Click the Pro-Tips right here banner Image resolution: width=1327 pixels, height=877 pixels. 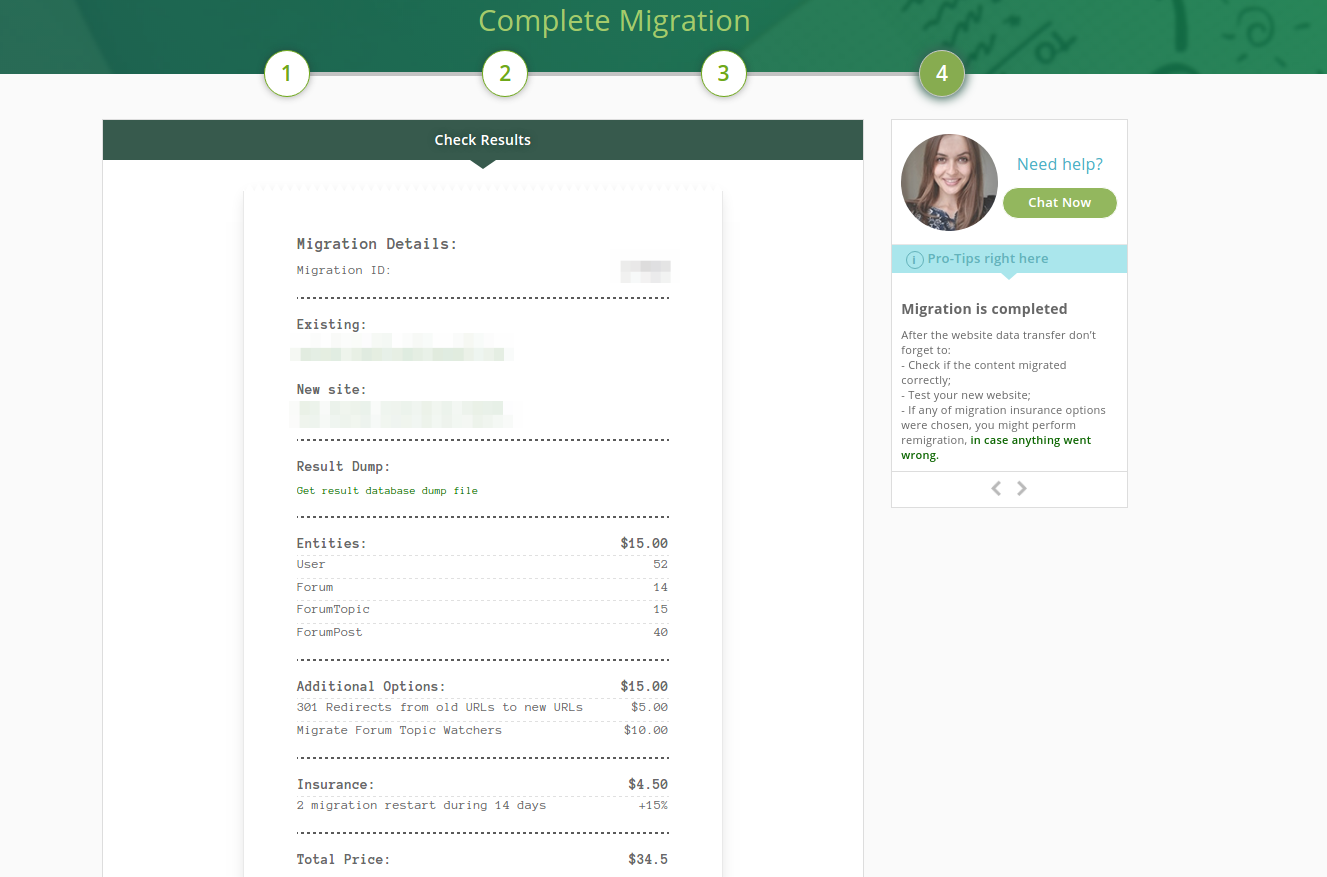click(987, 259)
